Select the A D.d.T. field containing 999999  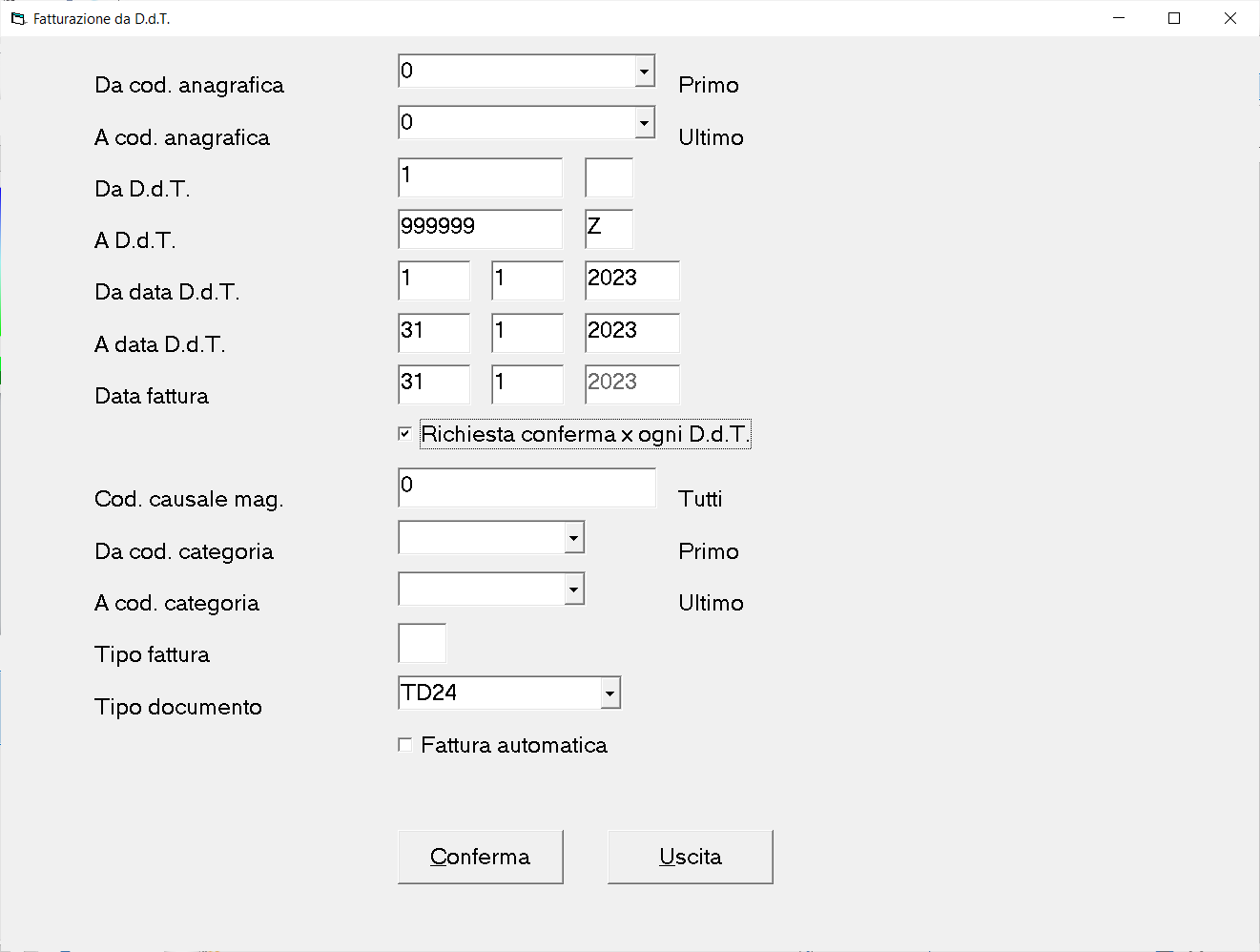[480, 229]
